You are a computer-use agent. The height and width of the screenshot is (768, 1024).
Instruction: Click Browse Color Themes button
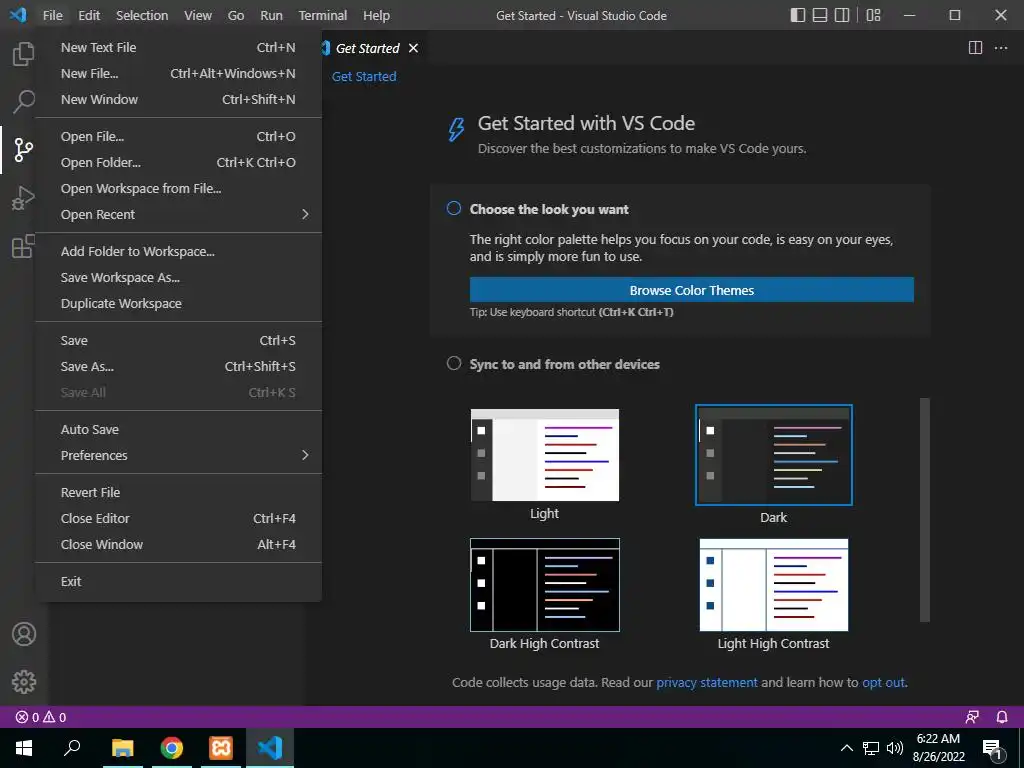[692, 290]
